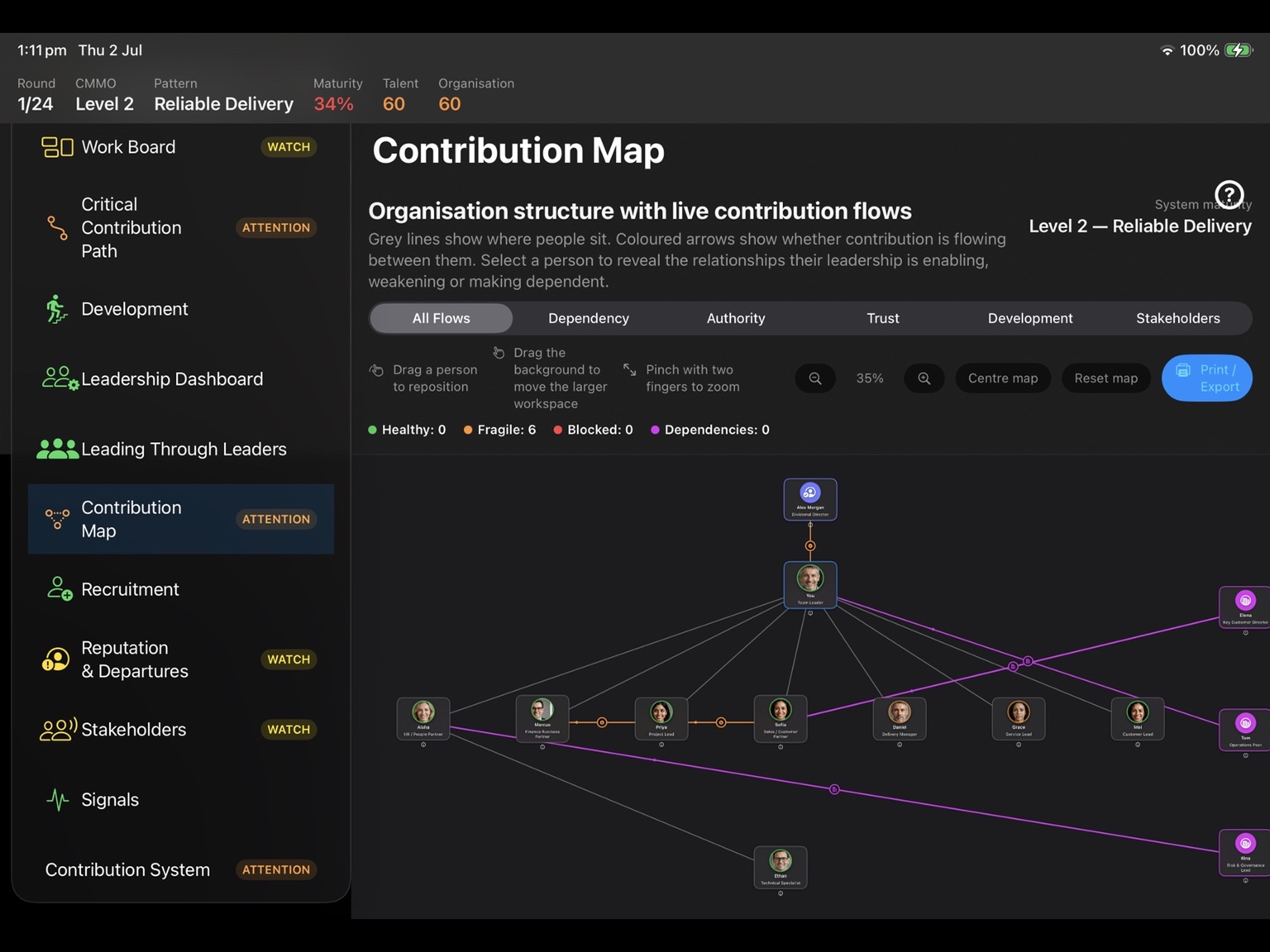Select the Alex Morgan Divisional Director node

pos(810,499)
